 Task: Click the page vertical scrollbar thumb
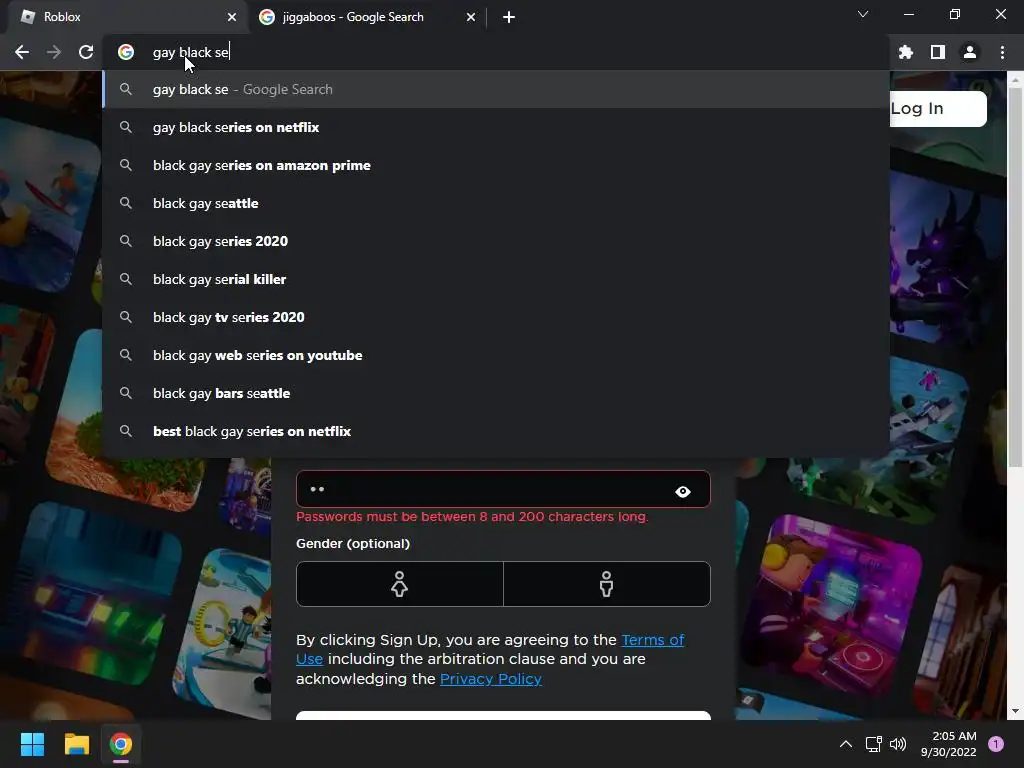1015,278
